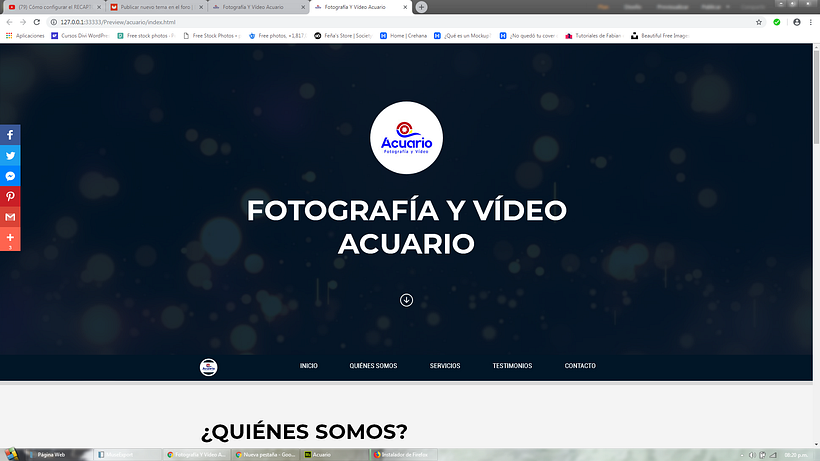Screen dimensions: 820x461
Task: Open Acuario Adobe Muse taskbar item
Action: [x=334, y=455]
